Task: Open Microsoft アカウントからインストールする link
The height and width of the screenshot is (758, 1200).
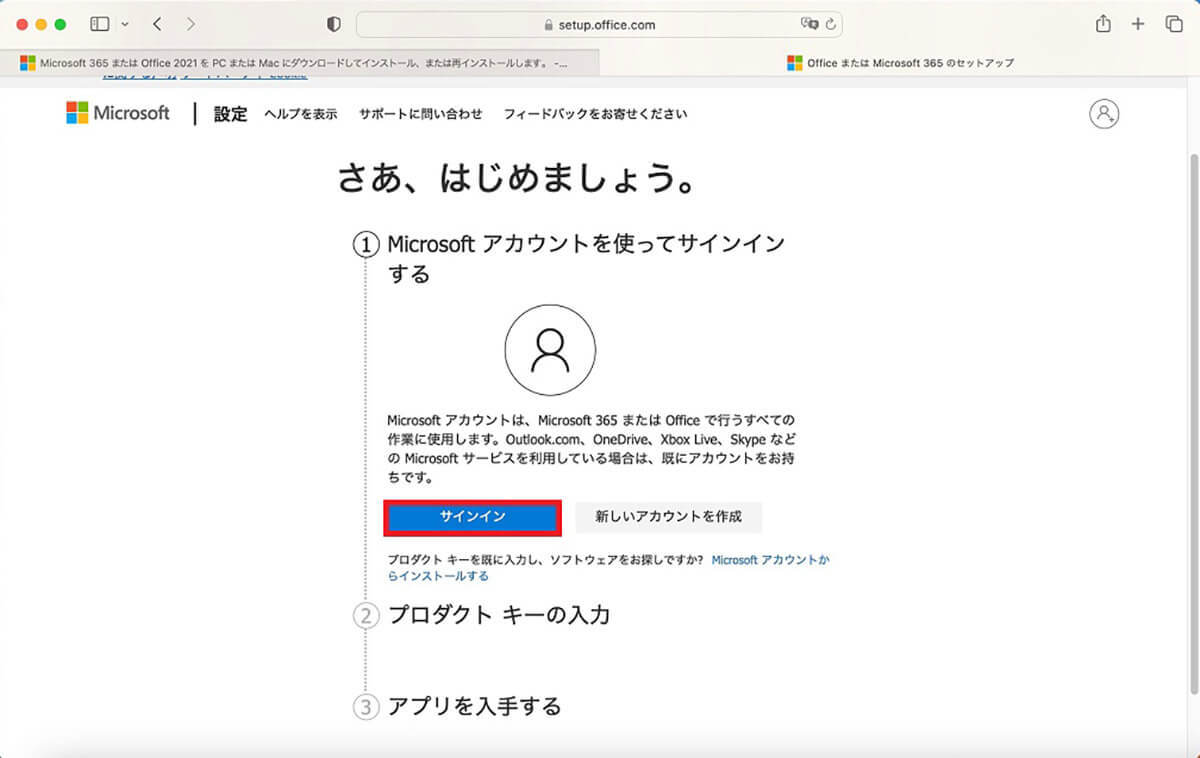Action: [770, 561]
